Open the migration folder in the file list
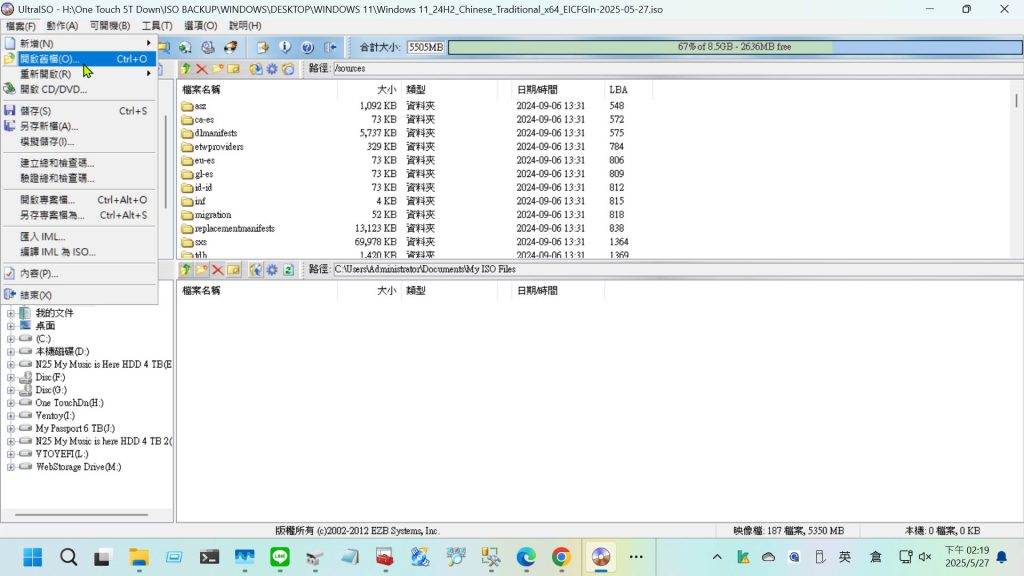This screenshot has width=1024, height=576. (x=213, y=215)
